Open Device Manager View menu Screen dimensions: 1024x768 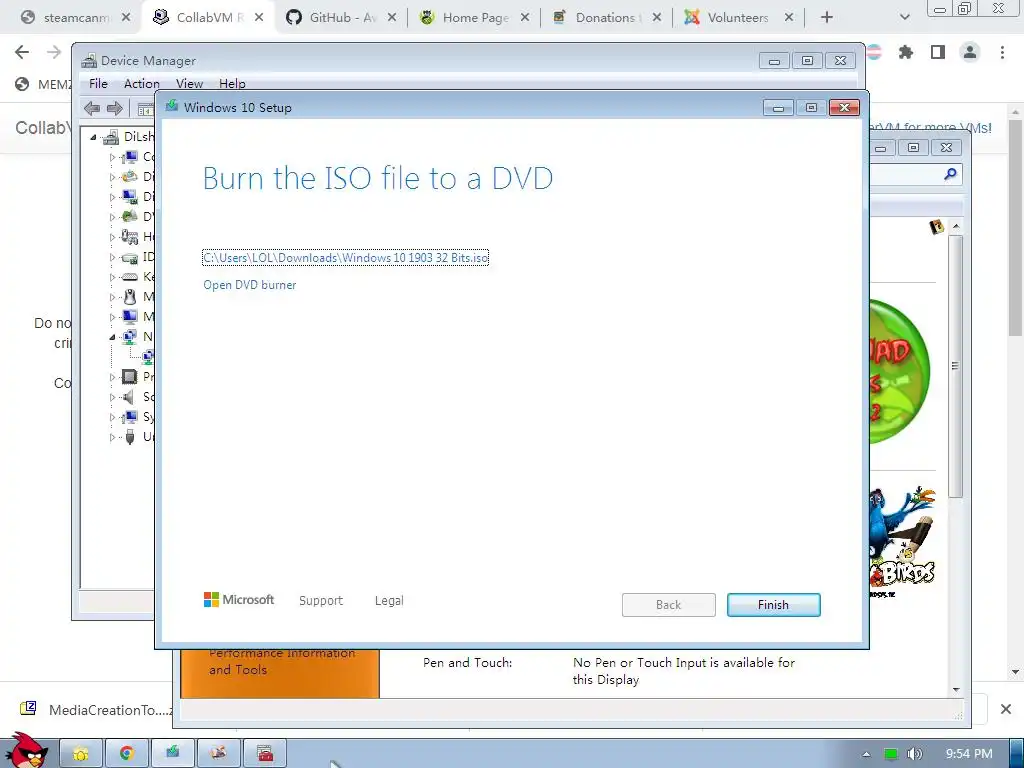[189, 84]
